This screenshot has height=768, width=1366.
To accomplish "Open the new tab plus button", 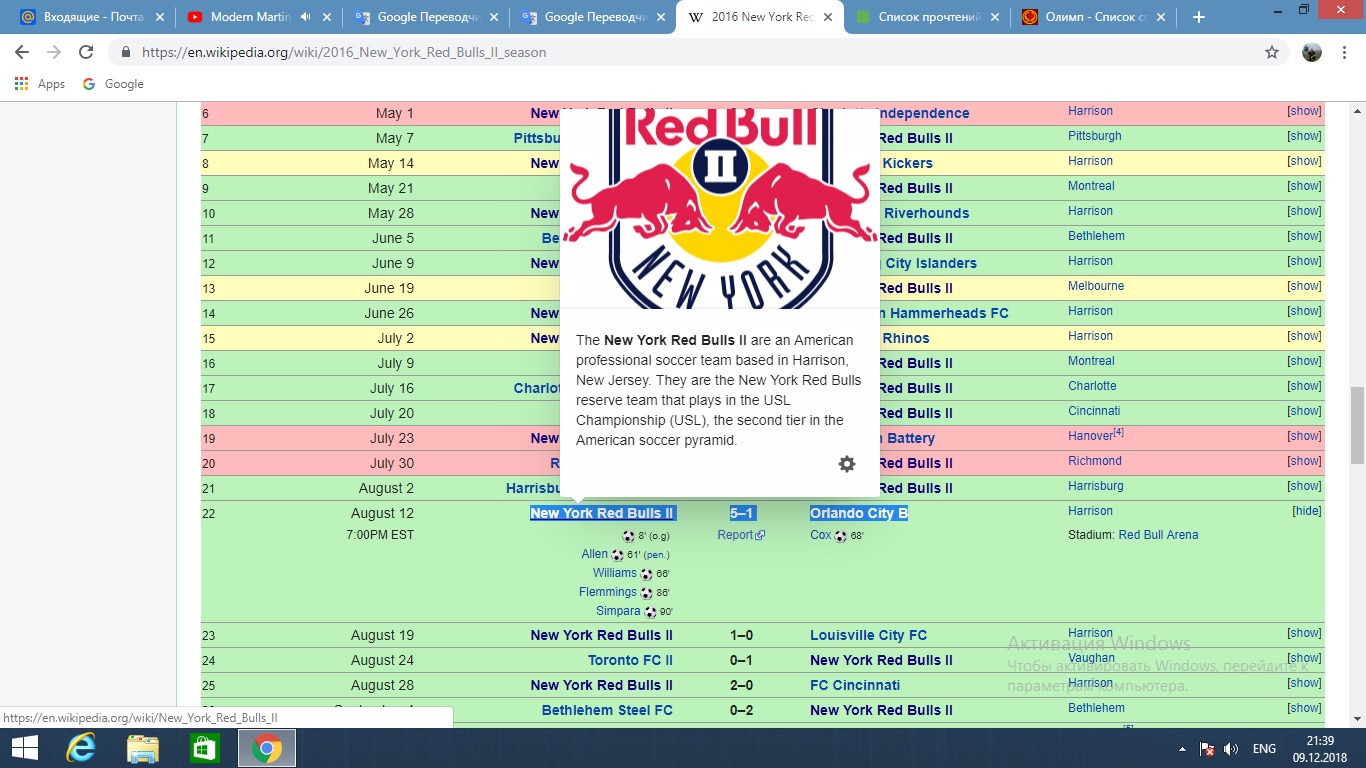I will [x=1199, y=17].
